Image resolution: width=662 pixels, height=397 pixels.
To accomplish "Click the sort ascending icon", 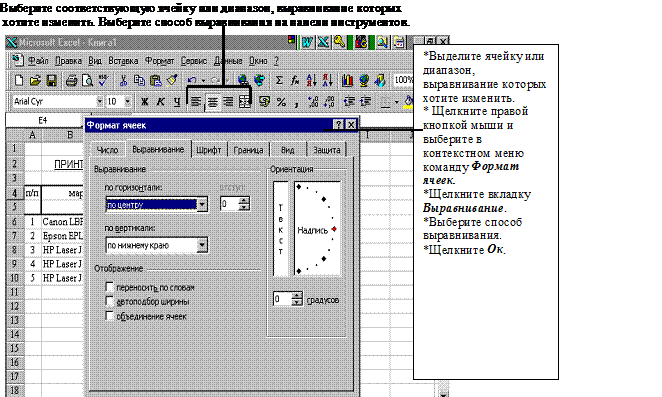I will [312, 80].
